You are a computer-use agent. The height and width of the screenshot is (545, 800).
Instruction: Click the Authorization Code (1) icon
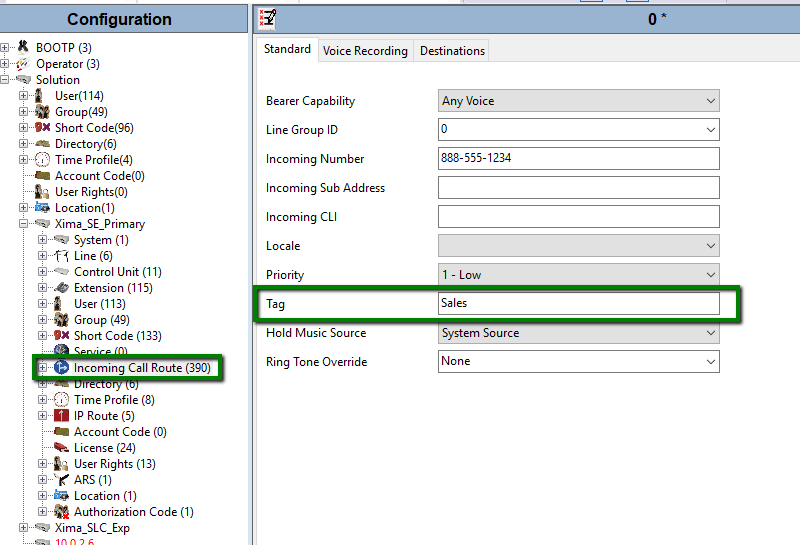[x=61, y=511]
